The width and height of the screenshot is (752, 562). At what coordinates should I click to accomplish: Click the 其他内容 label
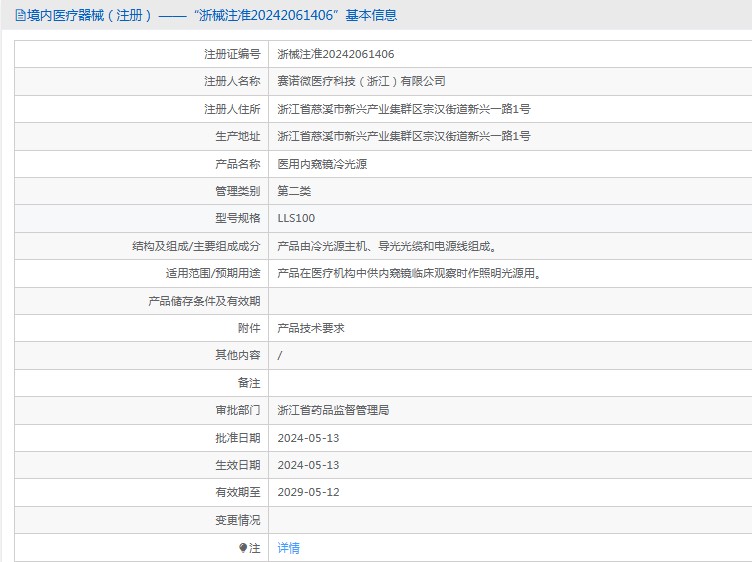(x=238, y=355)
